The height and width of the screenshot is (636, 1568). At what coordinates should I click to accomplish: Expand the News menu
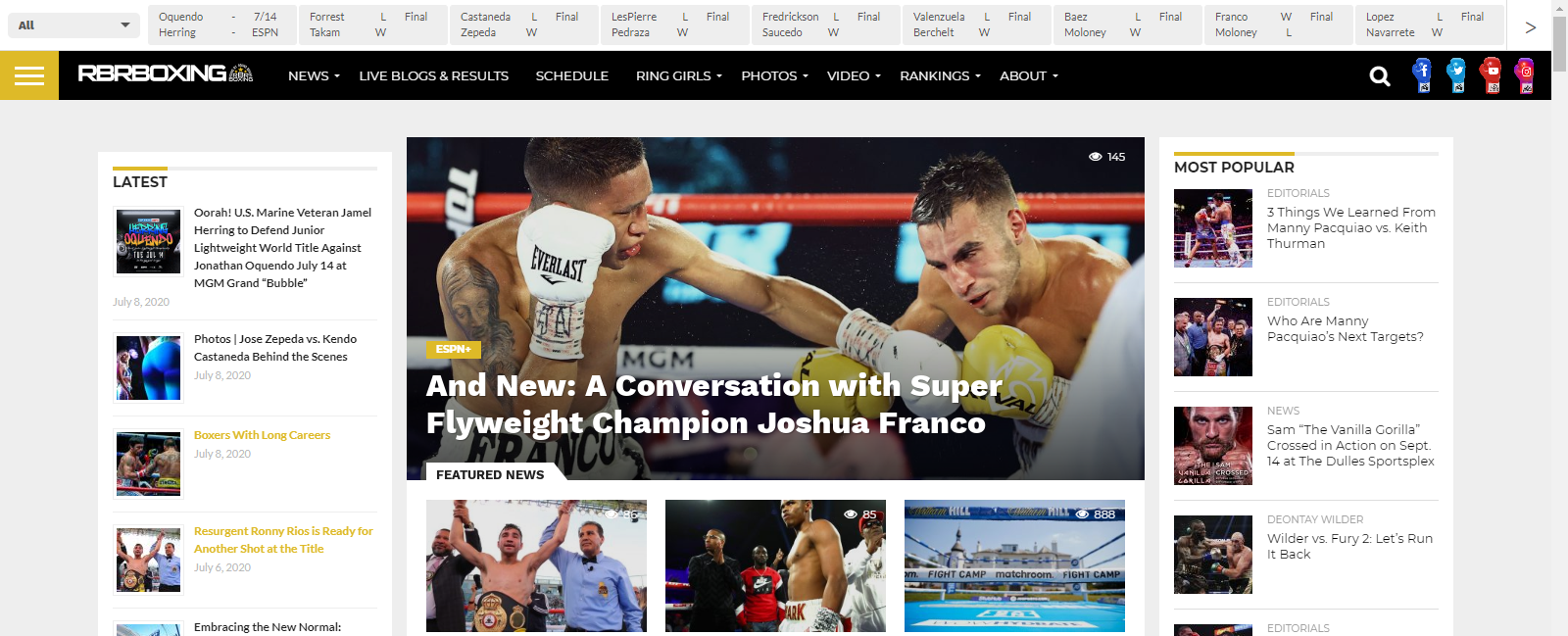tap(314, 75)
